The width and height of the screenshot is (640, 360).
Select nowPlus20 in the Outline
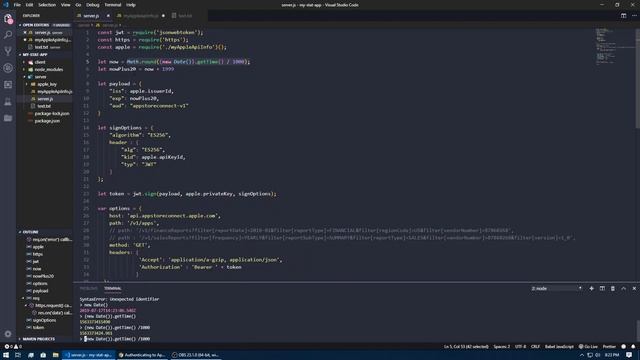click(x=43, y=276)
